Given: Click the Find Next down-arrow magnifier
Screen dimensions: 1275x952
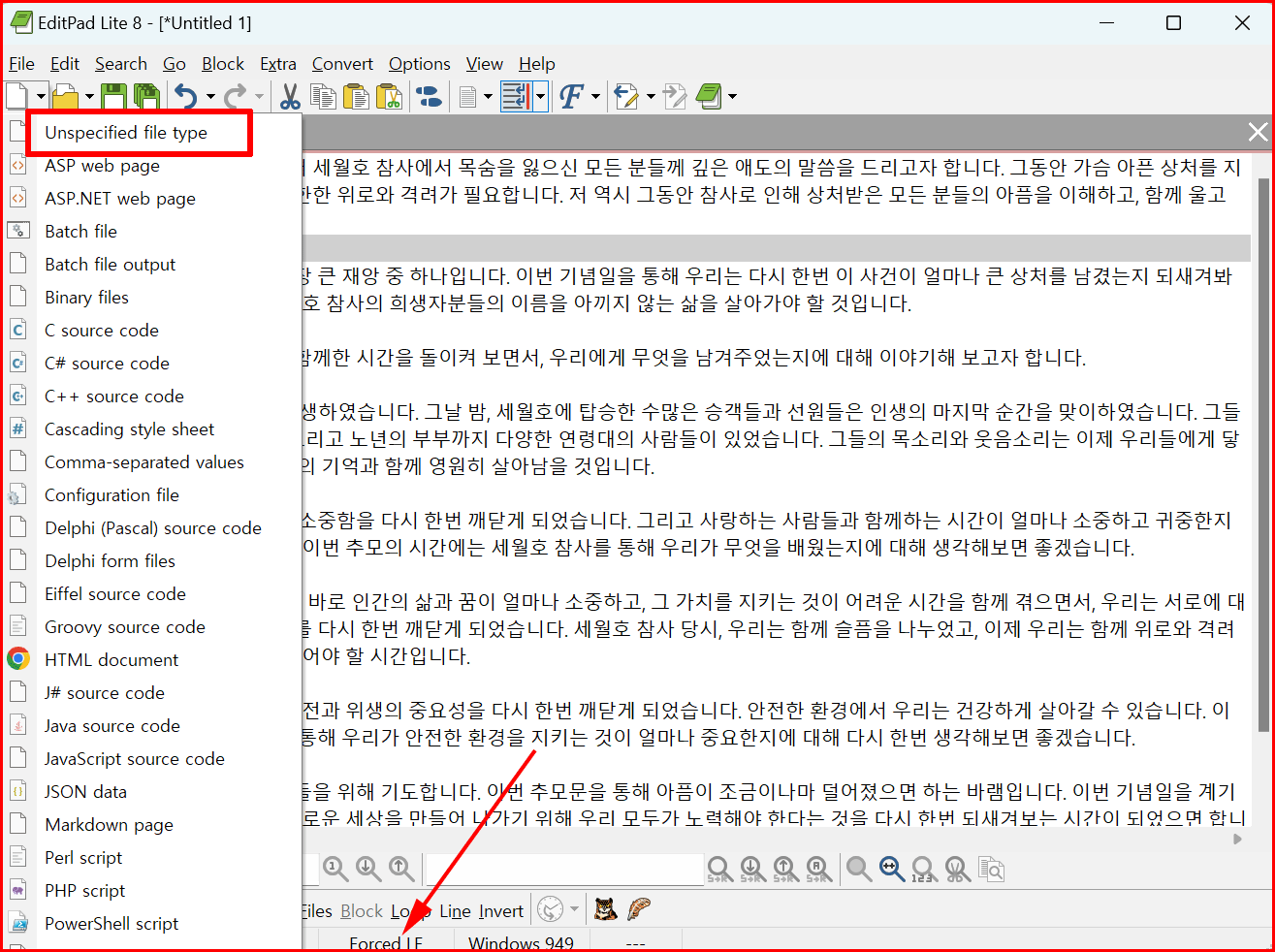Looking at the screenshot, I should click(x=368, y=869).
